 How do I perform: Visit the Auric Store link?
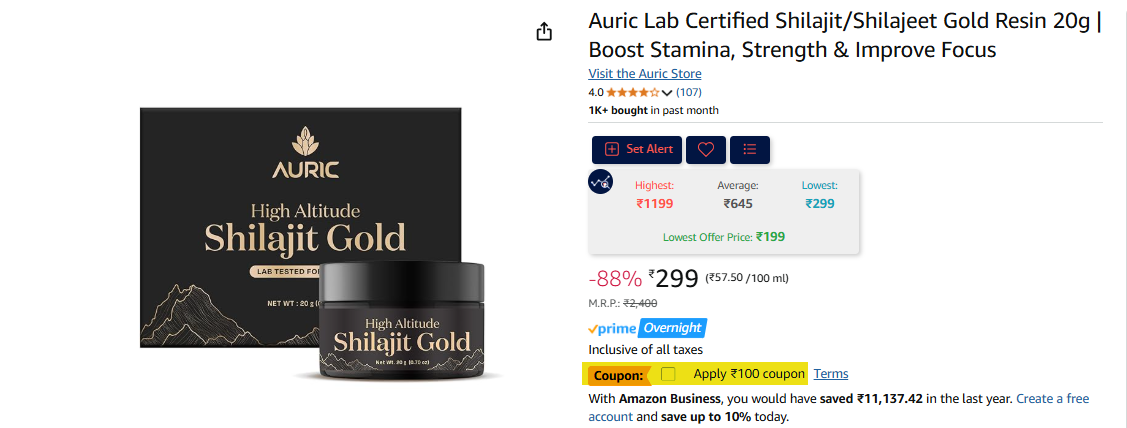coord(645,73)
